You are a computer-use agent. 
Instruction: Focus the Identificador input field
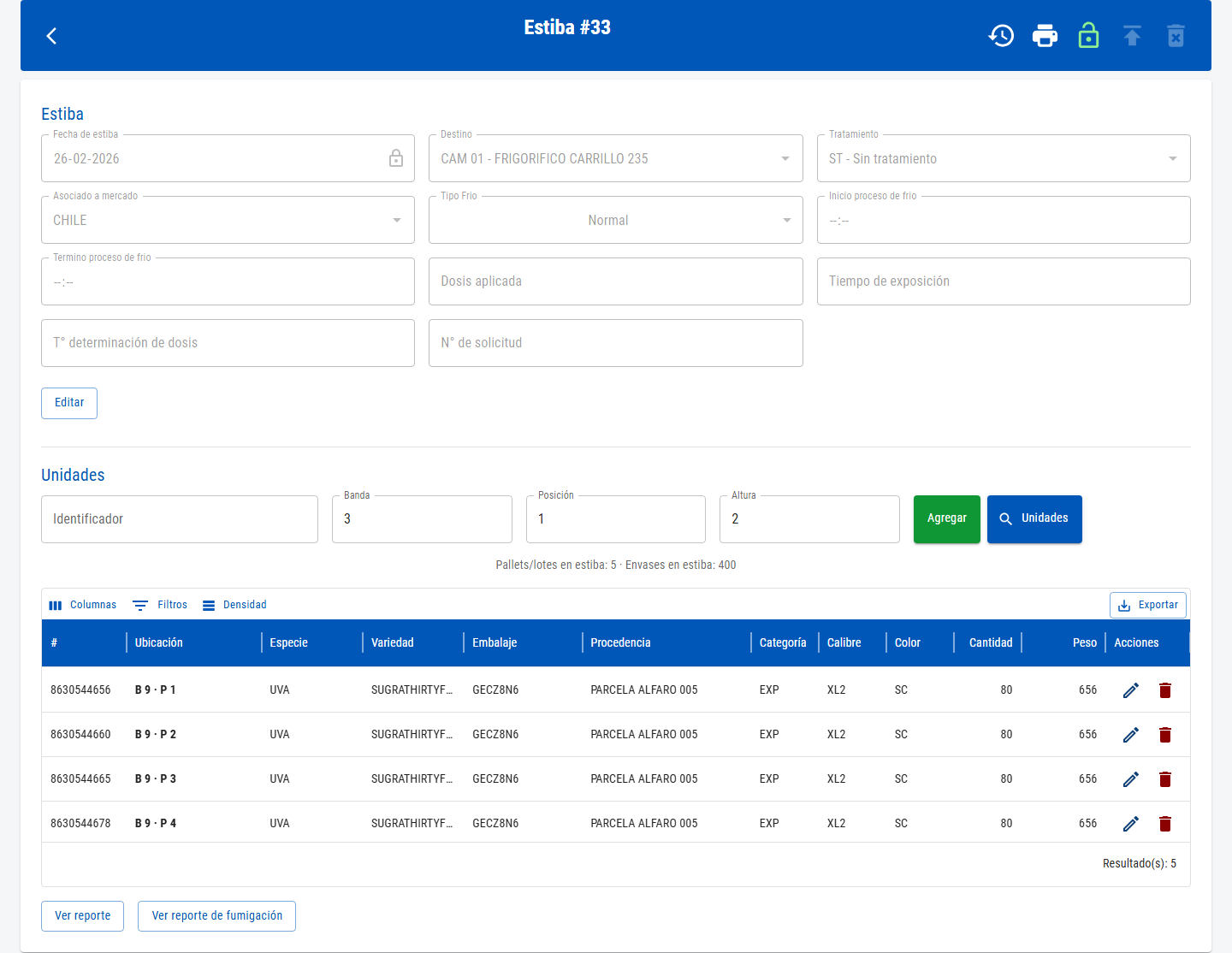coord(180,519)
